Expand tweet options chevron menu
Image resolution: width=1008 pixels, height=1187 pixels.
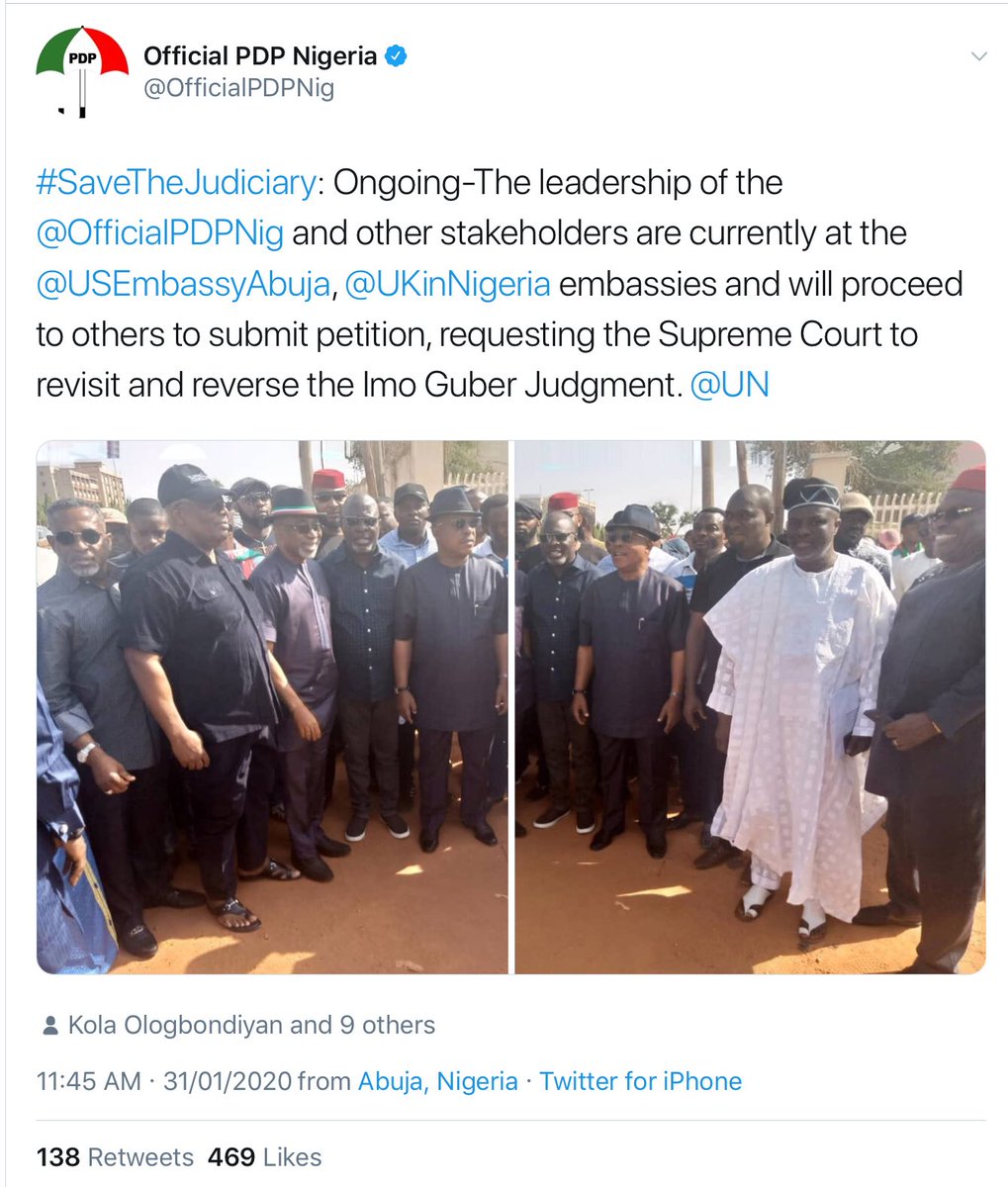[978, 56]
